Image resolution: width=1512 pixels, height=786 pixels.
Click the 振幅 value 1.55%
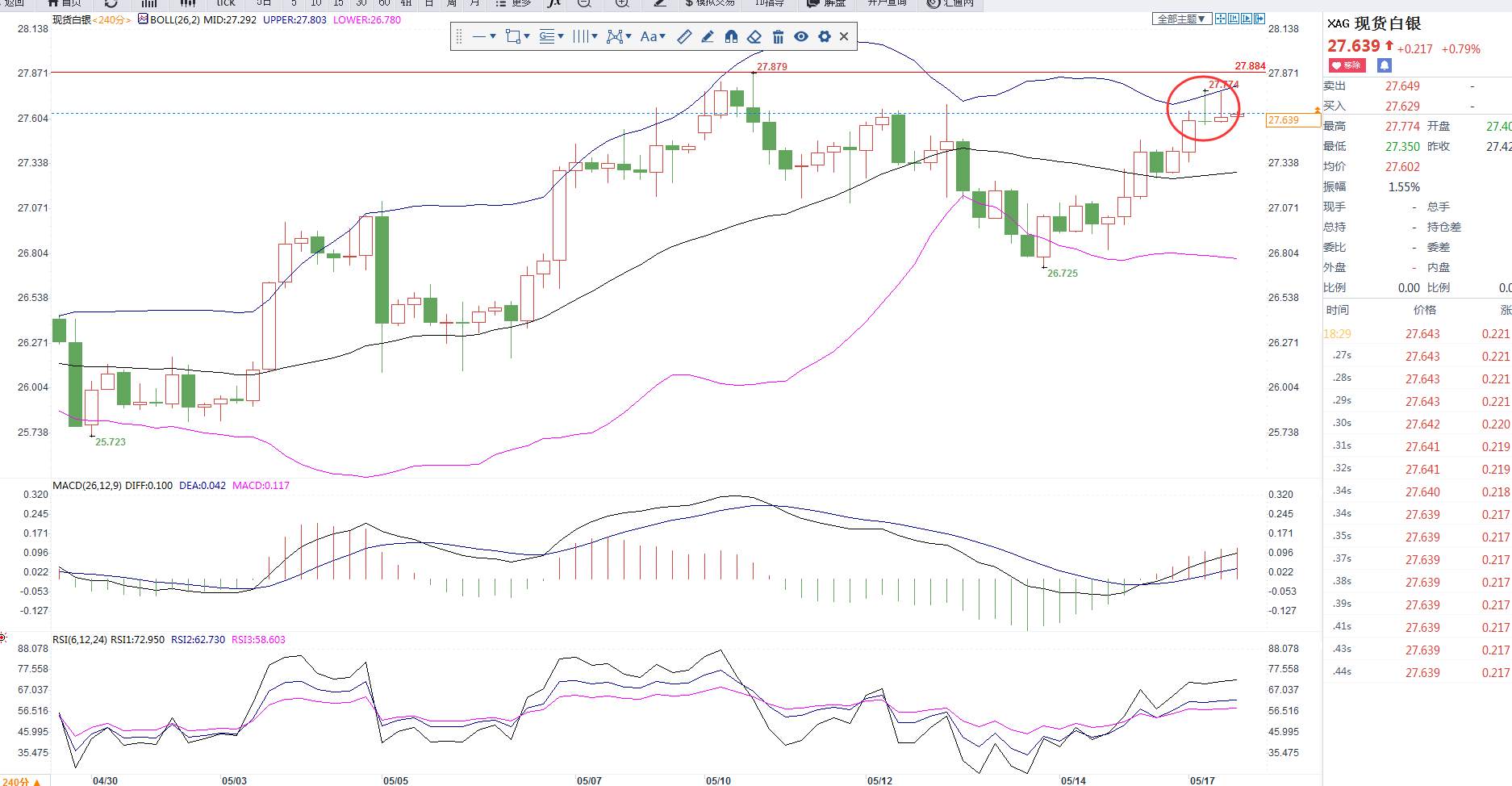1404,187
